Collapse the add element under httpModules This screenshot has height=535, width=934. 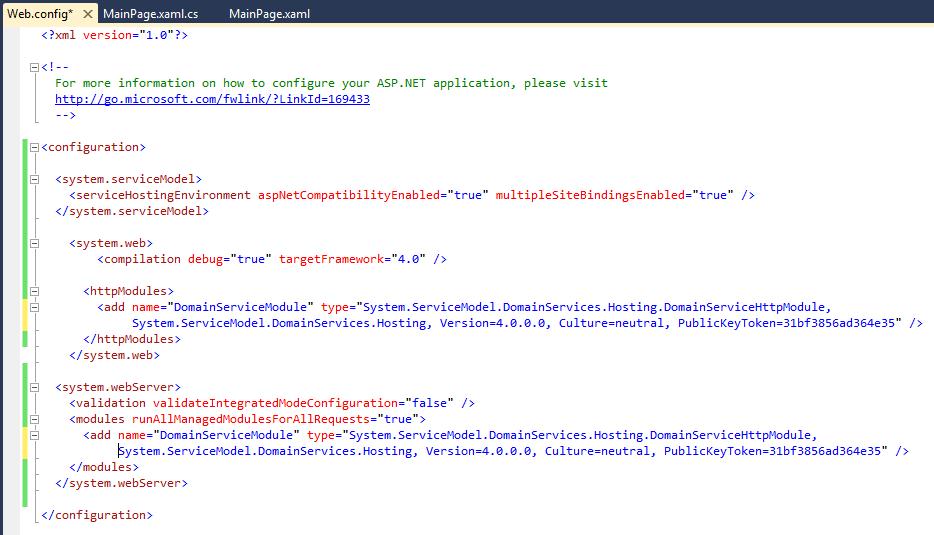point(35,307)
